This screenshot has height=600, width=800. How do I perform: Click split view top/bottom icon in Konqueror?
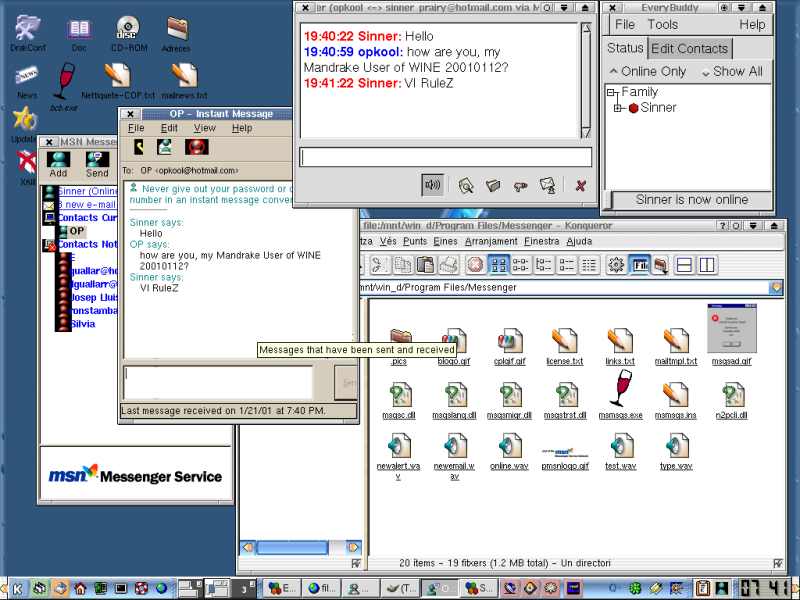[x=684, y=265]
